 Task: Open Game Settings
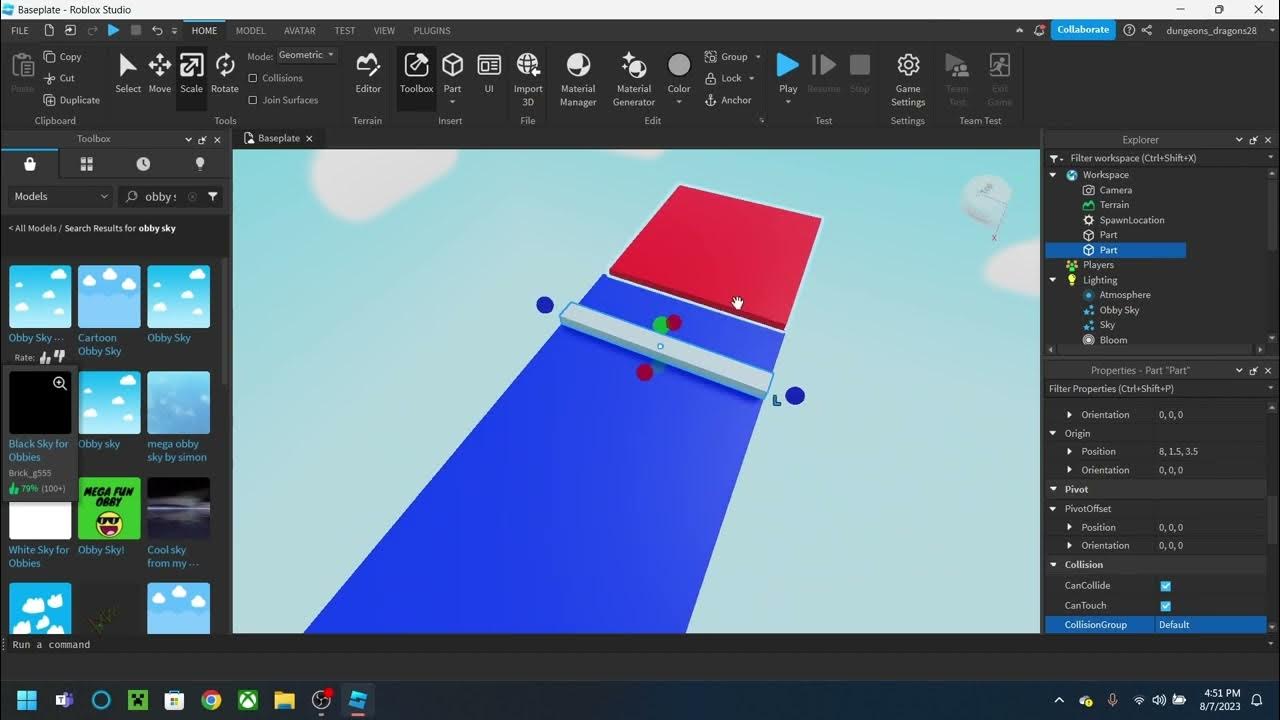pos(908,78)
